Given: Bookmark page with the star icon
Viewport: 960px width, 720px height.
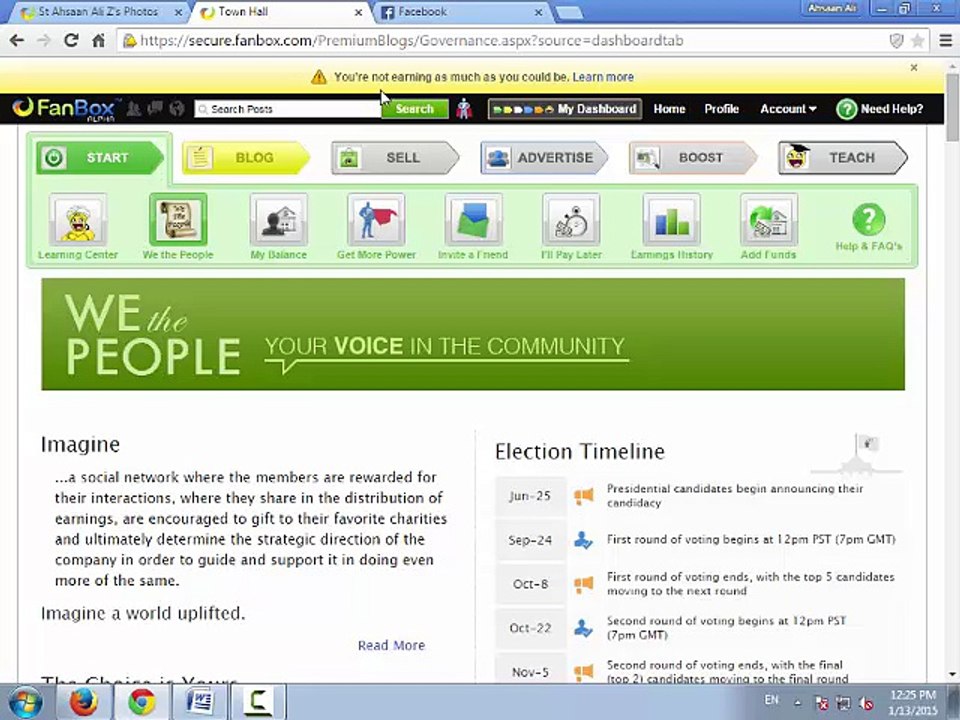Looking at the screenshot, I should tap(917, 40).
